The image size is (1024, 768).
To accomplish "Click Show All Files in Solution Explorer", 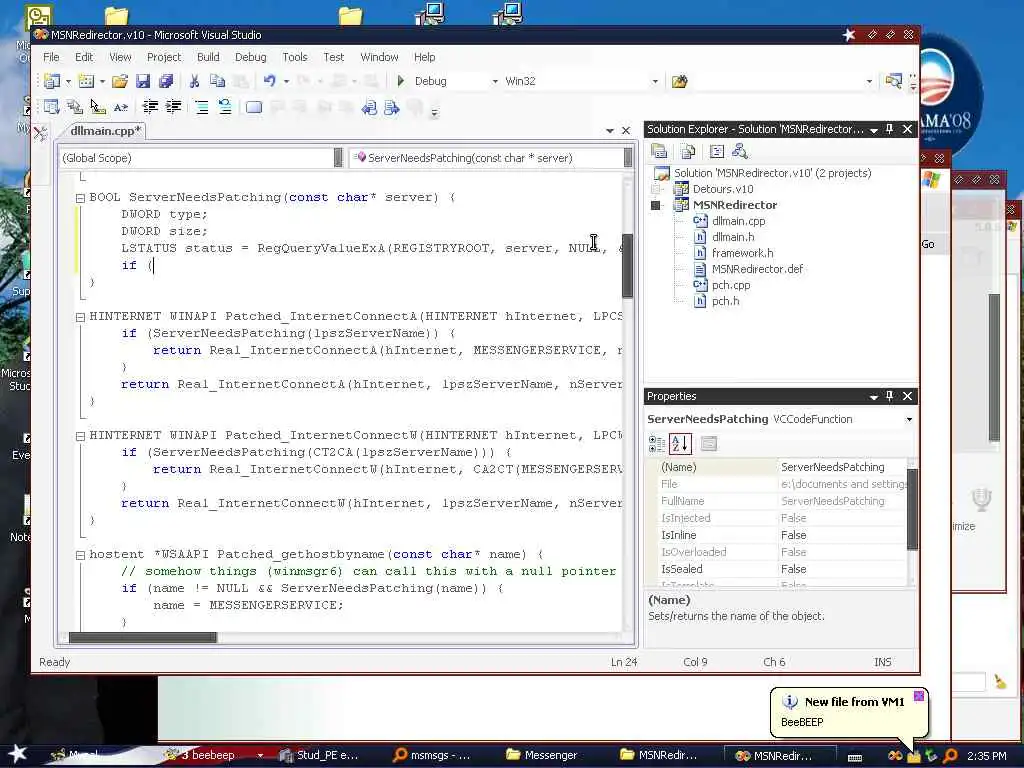I will pos(688,152).
